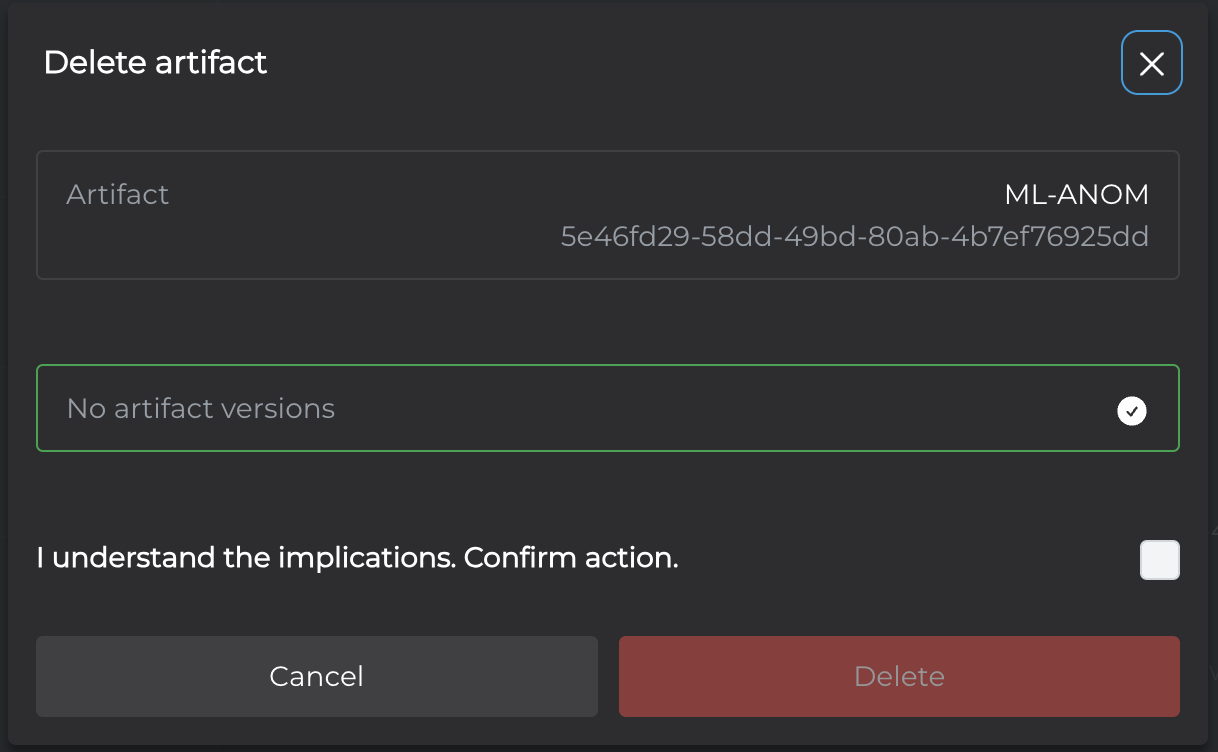Click the blue-outlined X icon button
The image size is (1218, 752).
[1152, 63]
